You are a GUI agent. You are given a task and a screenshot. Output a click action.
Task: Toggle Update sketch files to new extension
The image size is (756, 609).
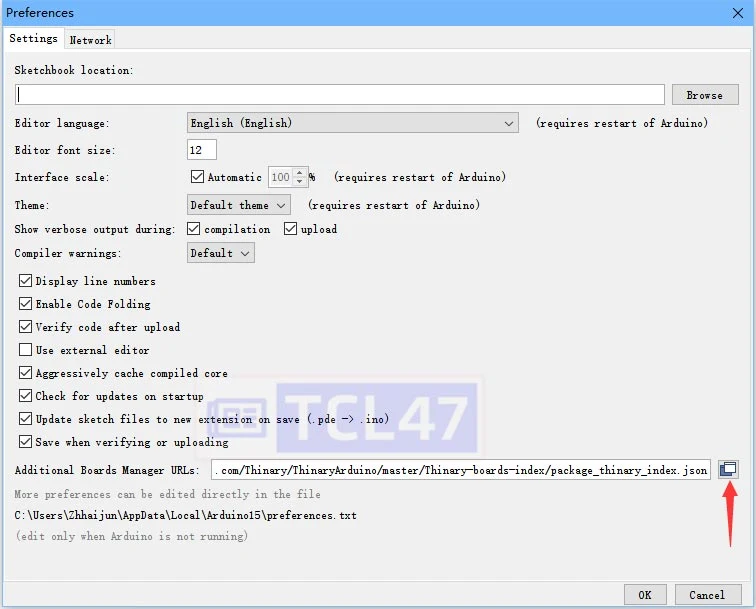coord(26,419)
